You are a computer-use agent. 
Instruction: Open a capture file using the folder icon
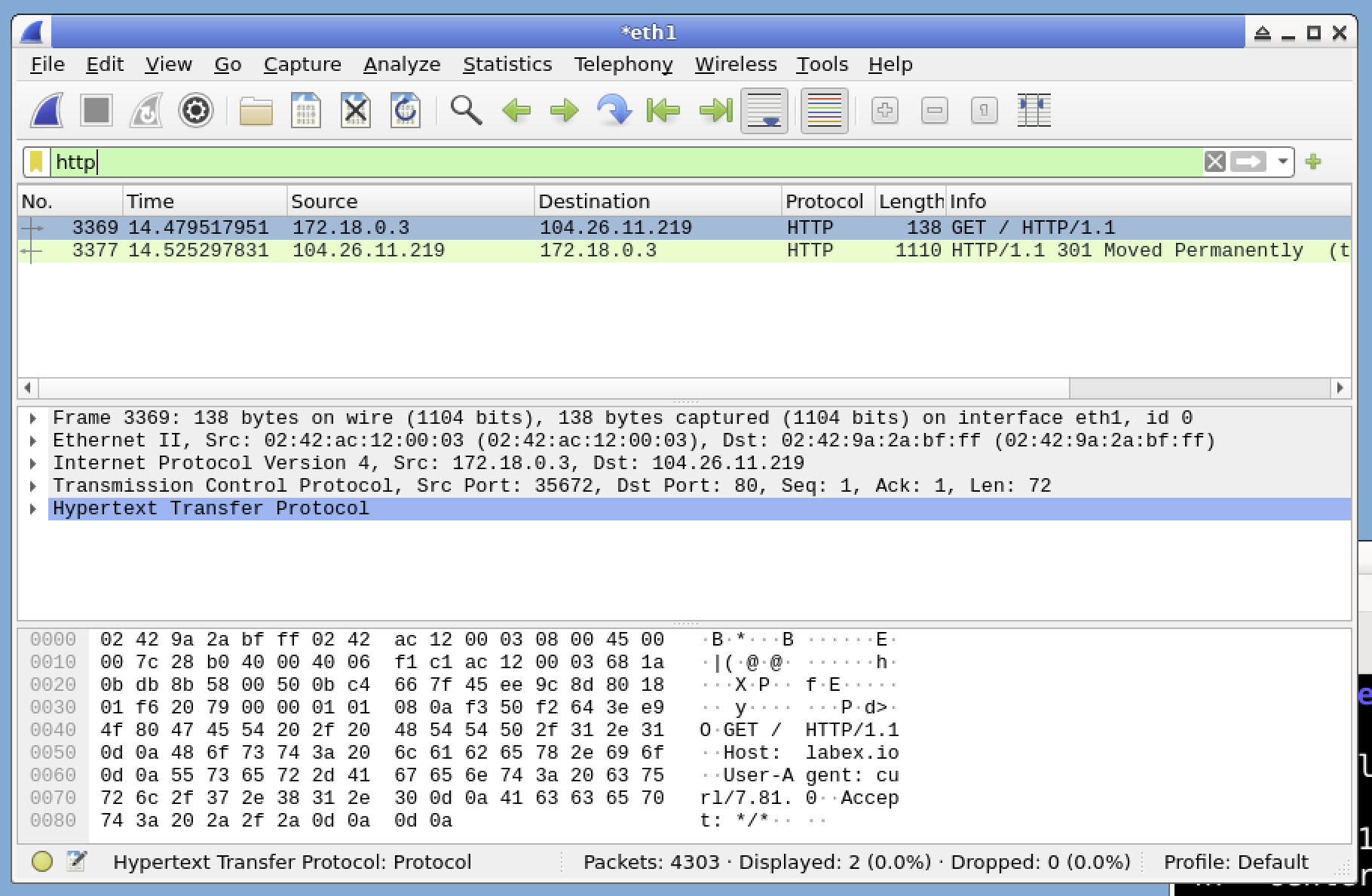point(256,111)
